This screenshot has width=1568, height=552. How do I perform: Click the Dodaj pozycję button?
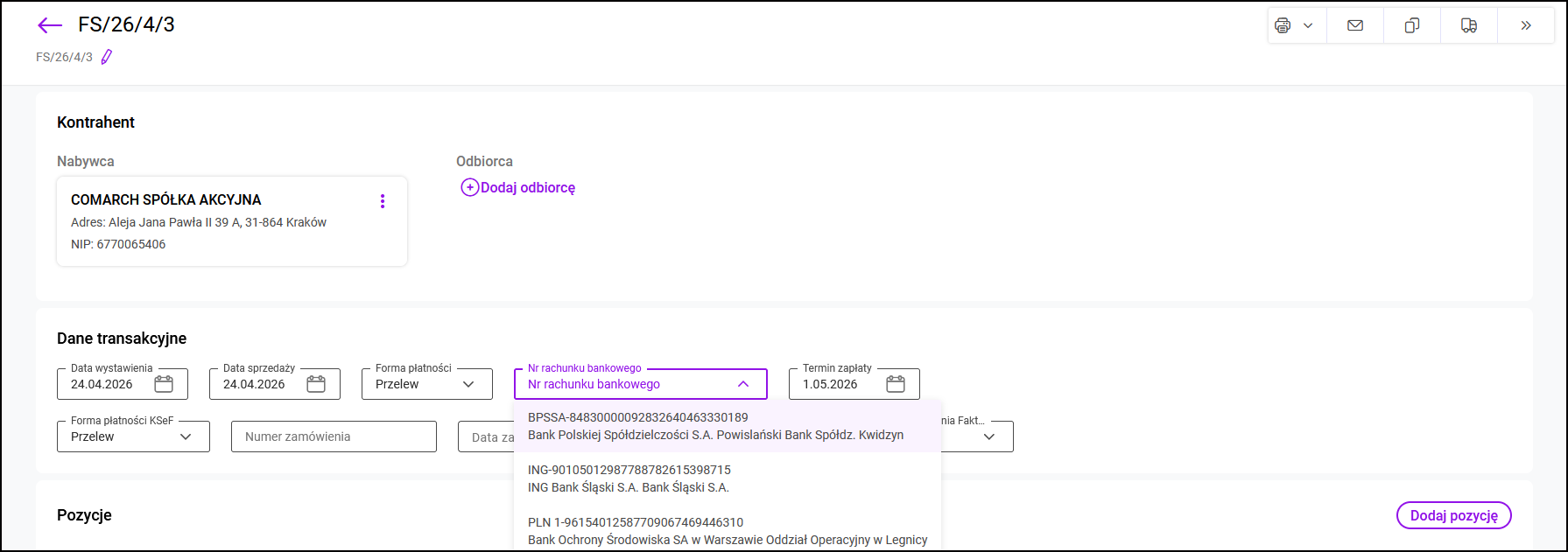tap(1453, 515)
